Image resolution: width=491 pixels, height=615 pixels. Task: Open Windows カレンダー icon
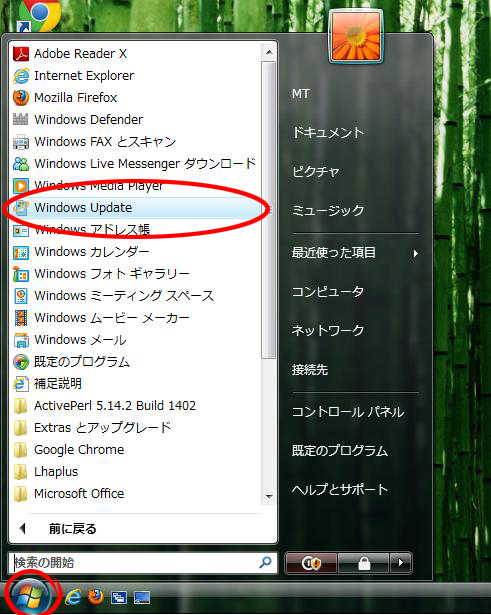[21, 252]
